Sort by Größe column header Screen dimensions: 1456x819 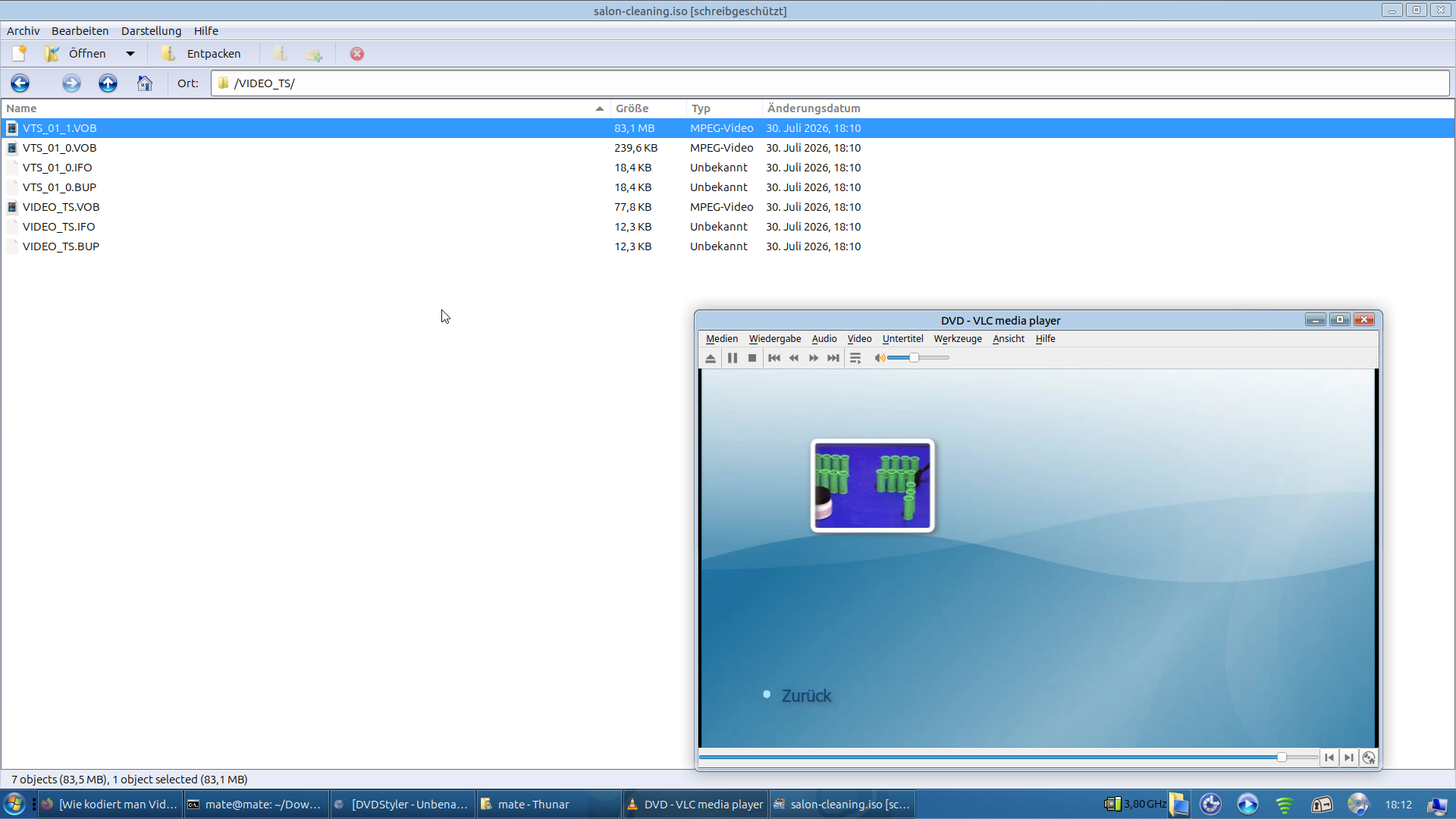648,108
